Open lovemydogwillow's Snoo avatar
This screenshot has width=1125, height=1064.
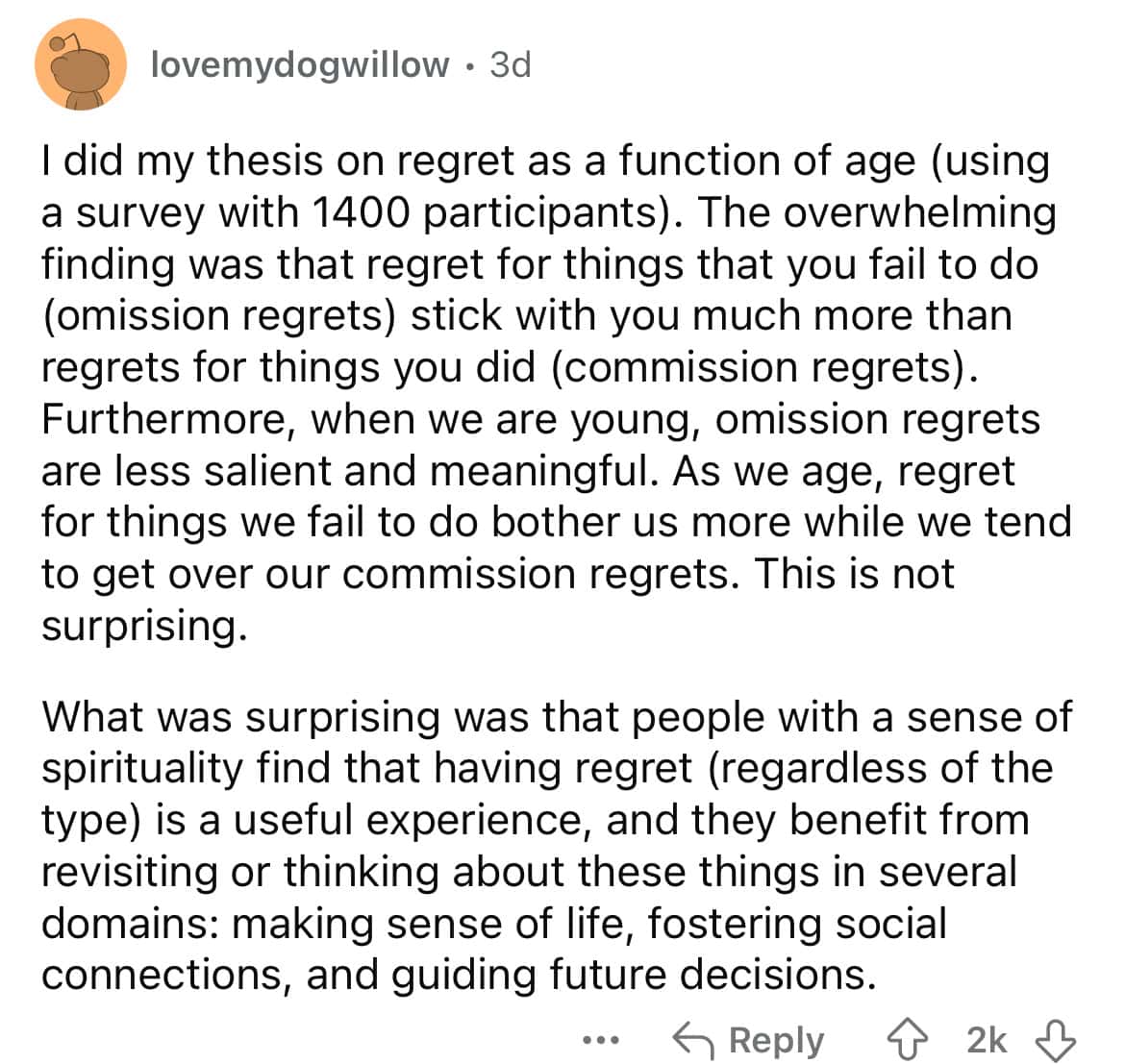[81, 65]
